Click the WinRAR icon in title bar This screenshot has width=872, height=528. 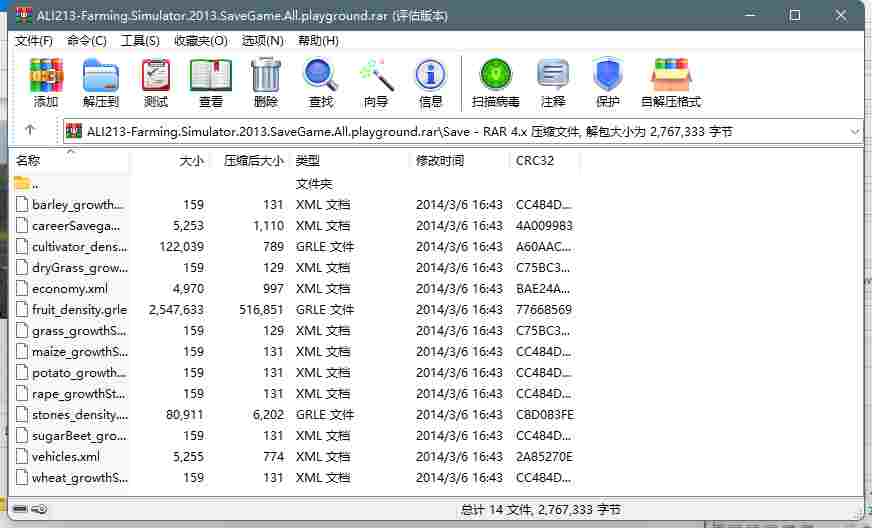[x=24, y=15]
